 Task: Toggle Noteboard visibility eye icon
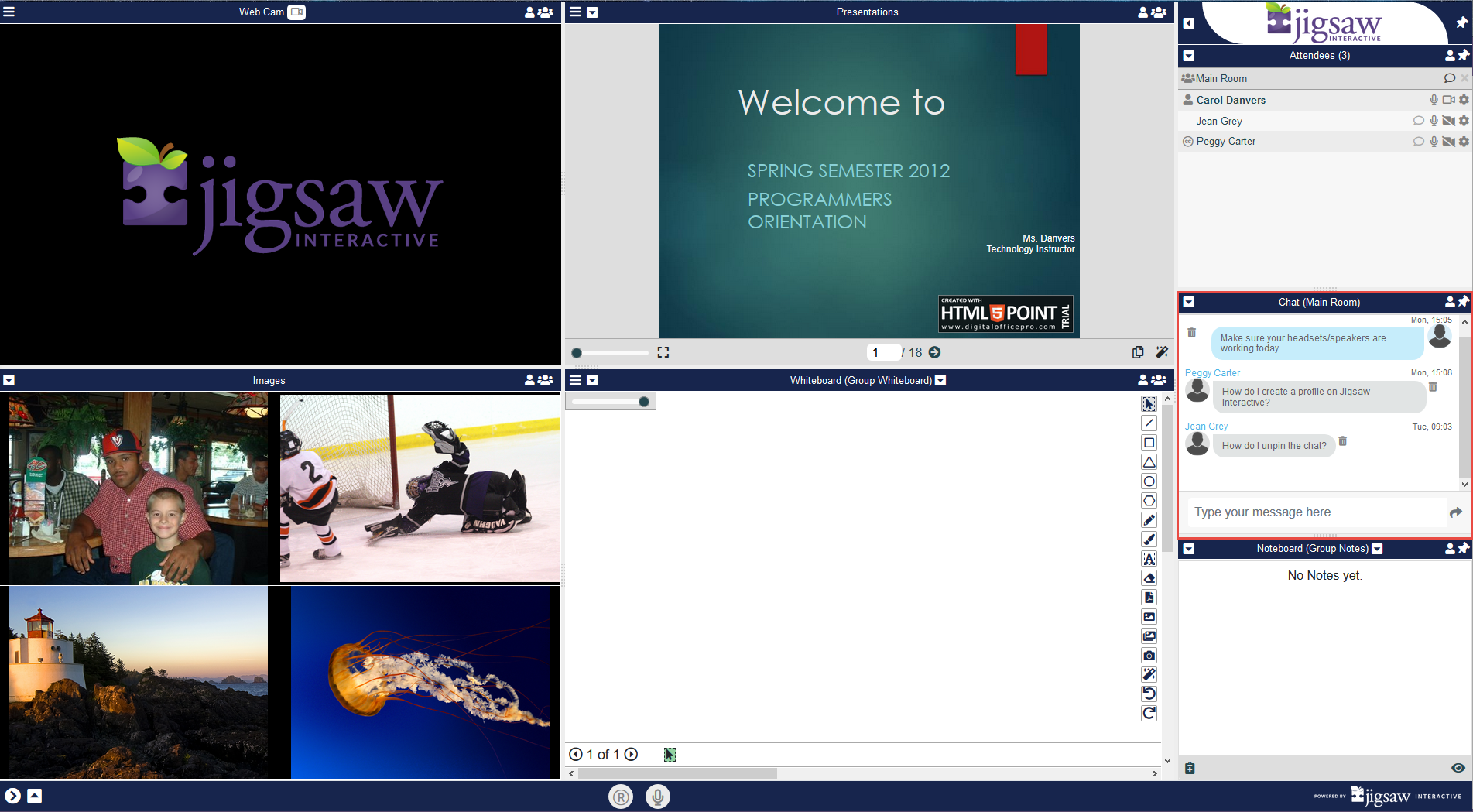click(x=1458, y=768)
